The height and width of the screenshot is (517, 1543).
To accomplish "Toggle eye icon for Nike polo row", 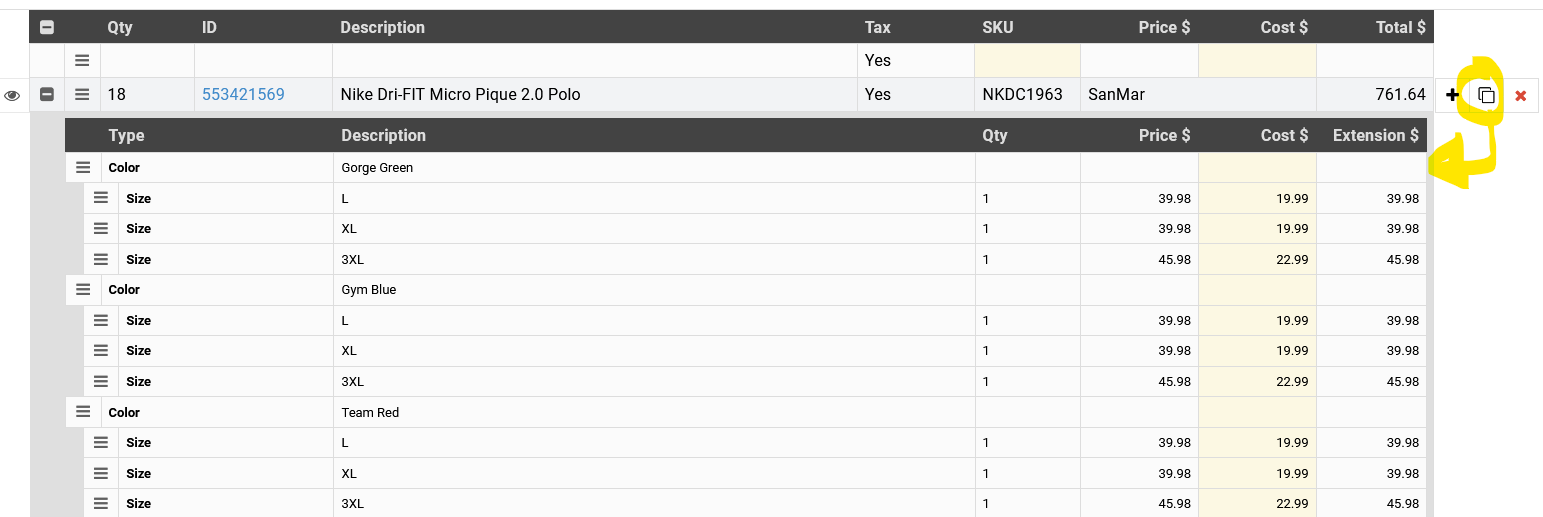I will [13, 96].
